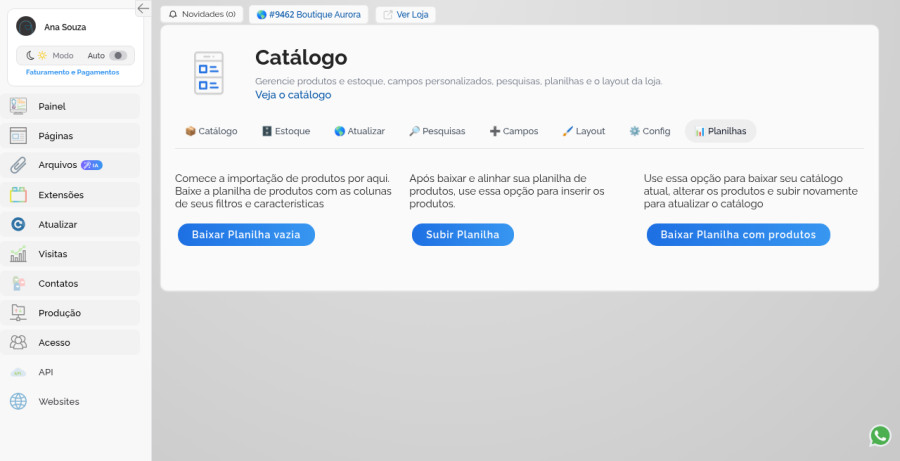Click the Atualizar sidebar icon
The image size is (900, 461).
pos(18,224)
